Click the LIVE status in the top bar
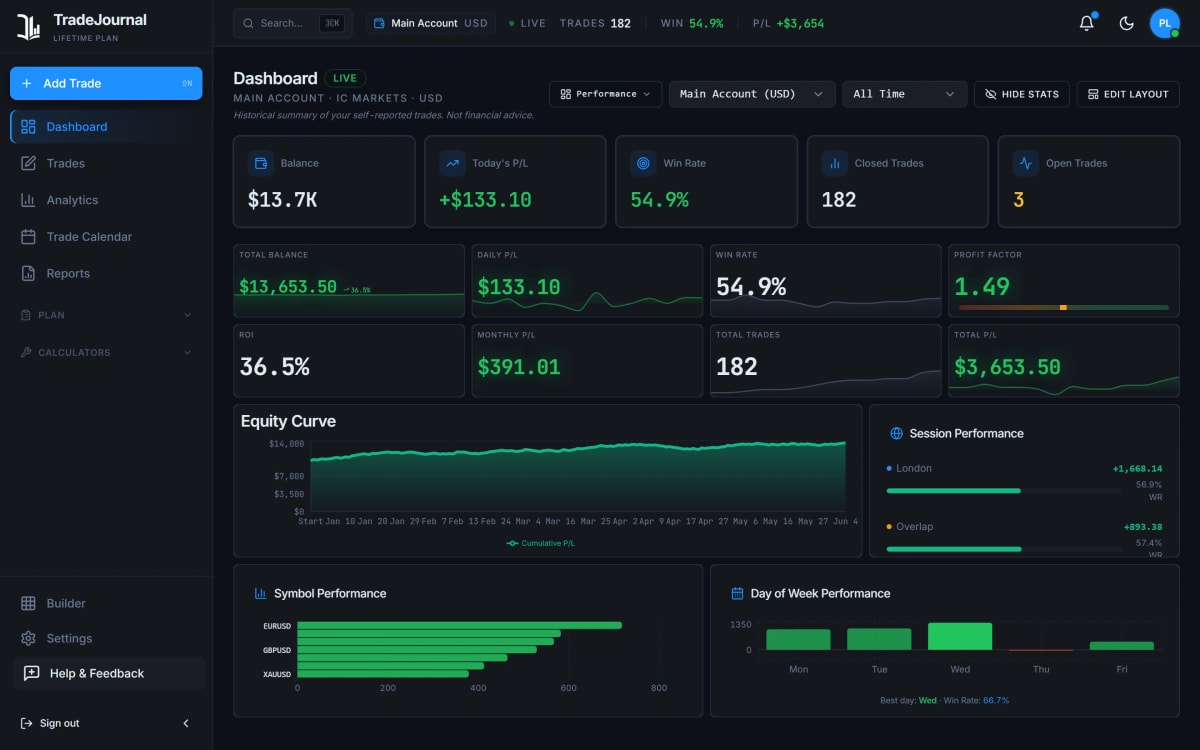Viewport: 1200px width, 750px height. pyautogui.click(x=527, y=23)
